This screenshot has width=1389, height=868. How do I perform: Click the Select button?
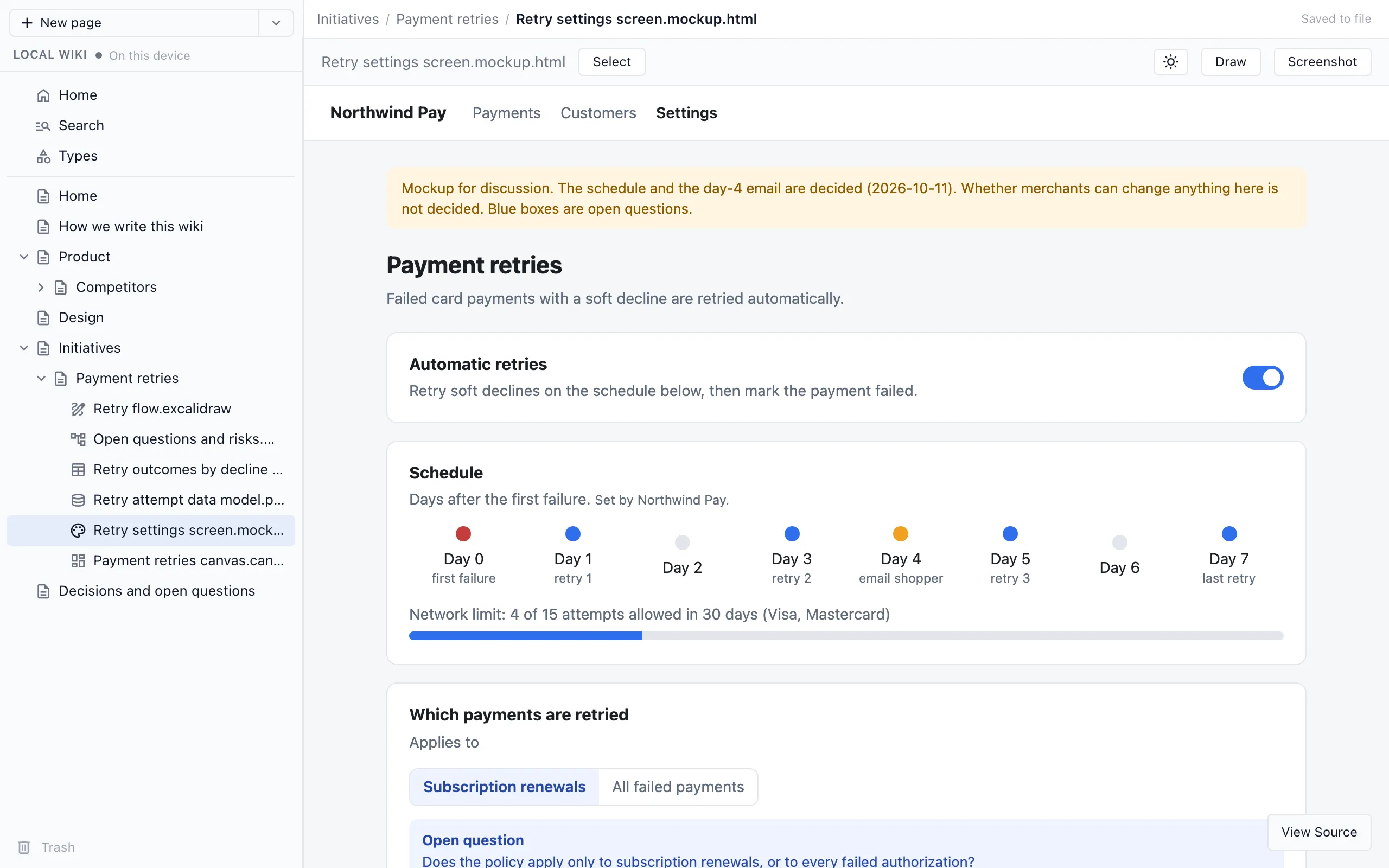pyautogui.click(x=612, y=62)
